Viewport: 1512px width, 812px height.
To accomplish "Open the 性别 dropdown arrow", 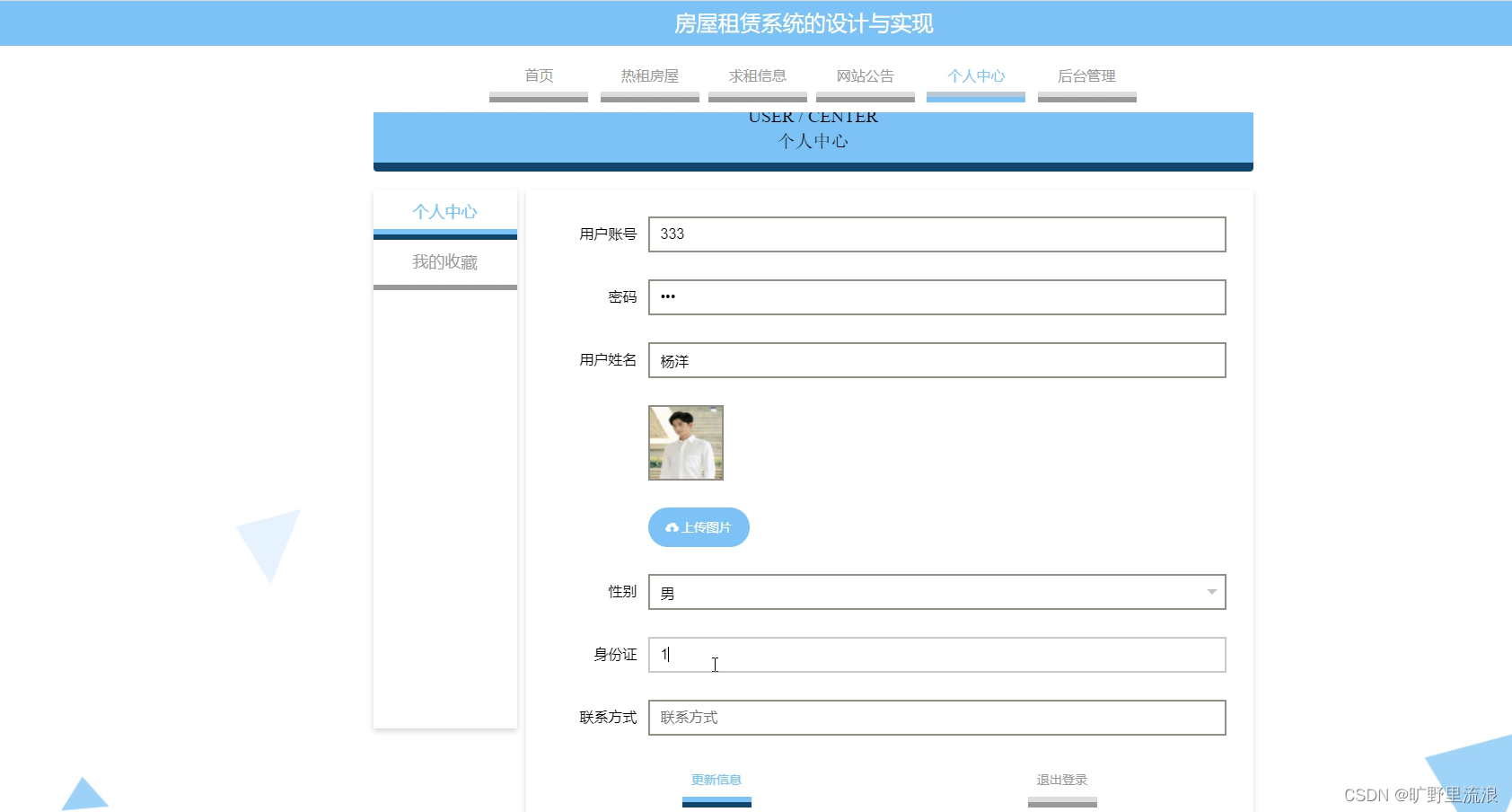I will point(1211,592).
